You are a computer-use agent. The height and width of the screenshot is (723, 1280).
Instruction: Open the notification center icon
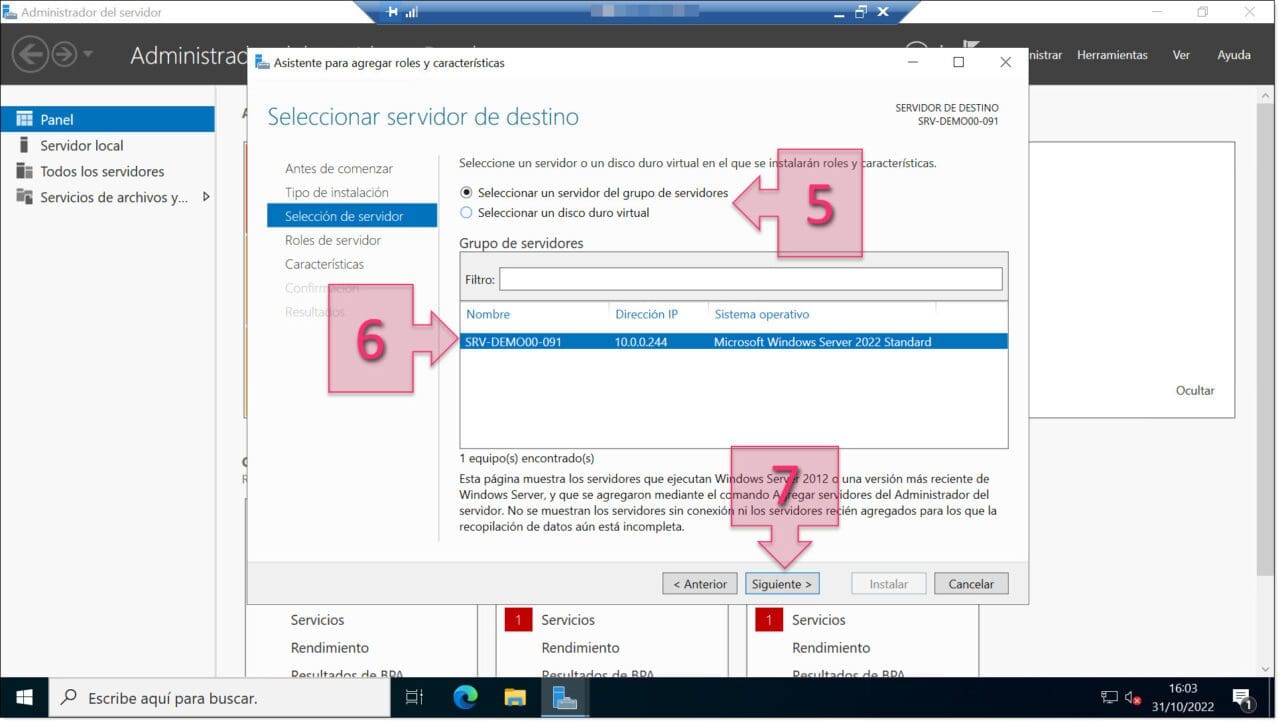(x=1243, y=698)
